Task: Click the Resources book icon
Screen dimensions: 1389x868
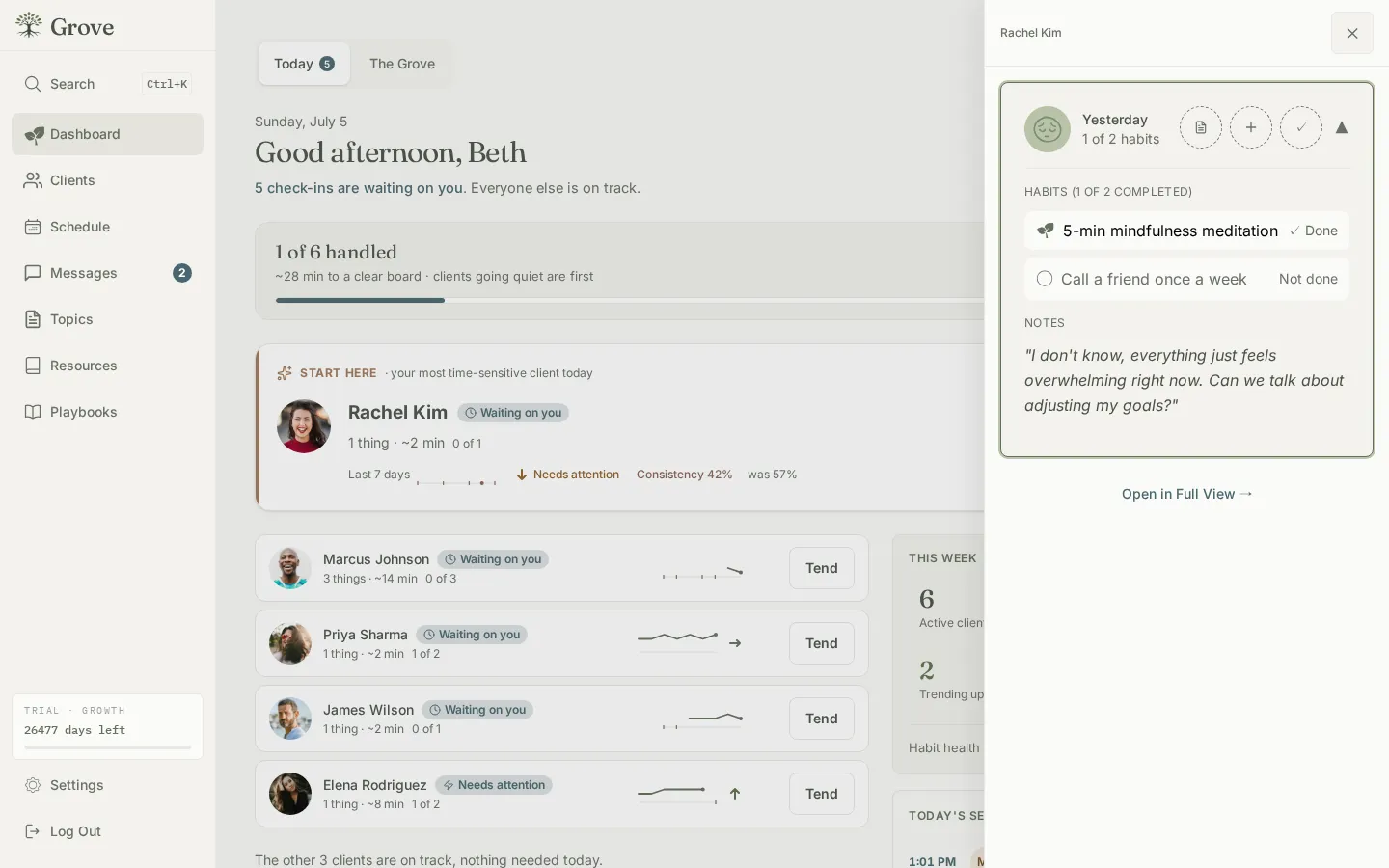Action: pyautogui.click(x=33, y=366)
